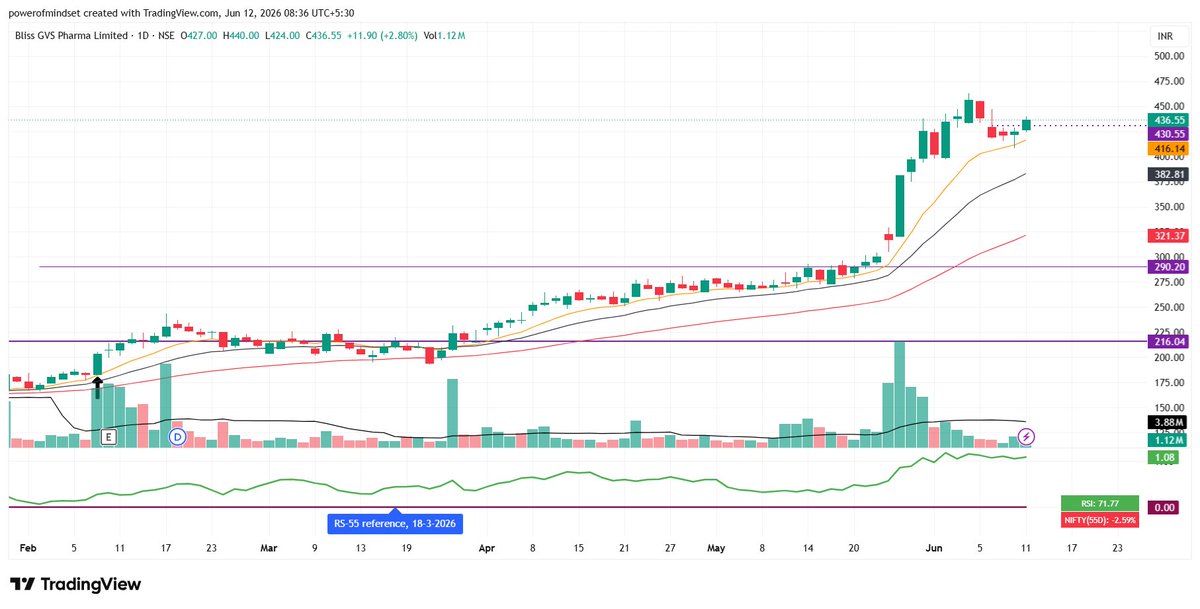
Task: Click the '3.88M' volume average label
Action: pos(1169,422)
